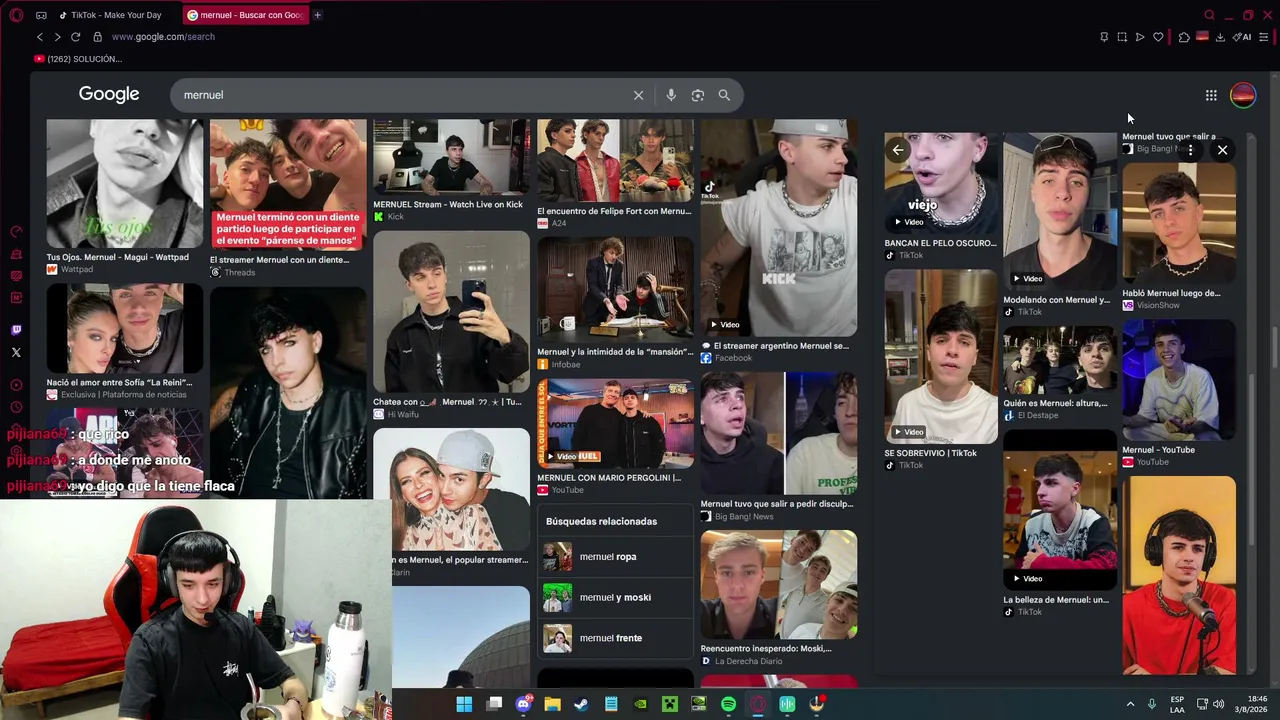Open browser tab search magnifier
This screenshot has width=1280, height=720.
pos(1209,15)
